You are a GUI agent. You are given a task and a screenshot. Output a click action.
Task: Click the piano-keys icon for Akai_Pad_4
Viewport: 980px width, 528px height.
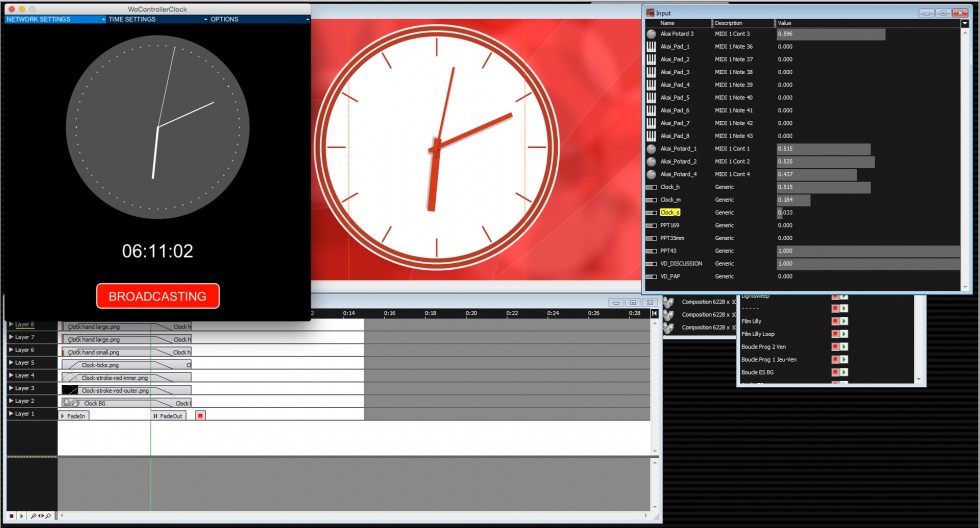coord(651,84)
